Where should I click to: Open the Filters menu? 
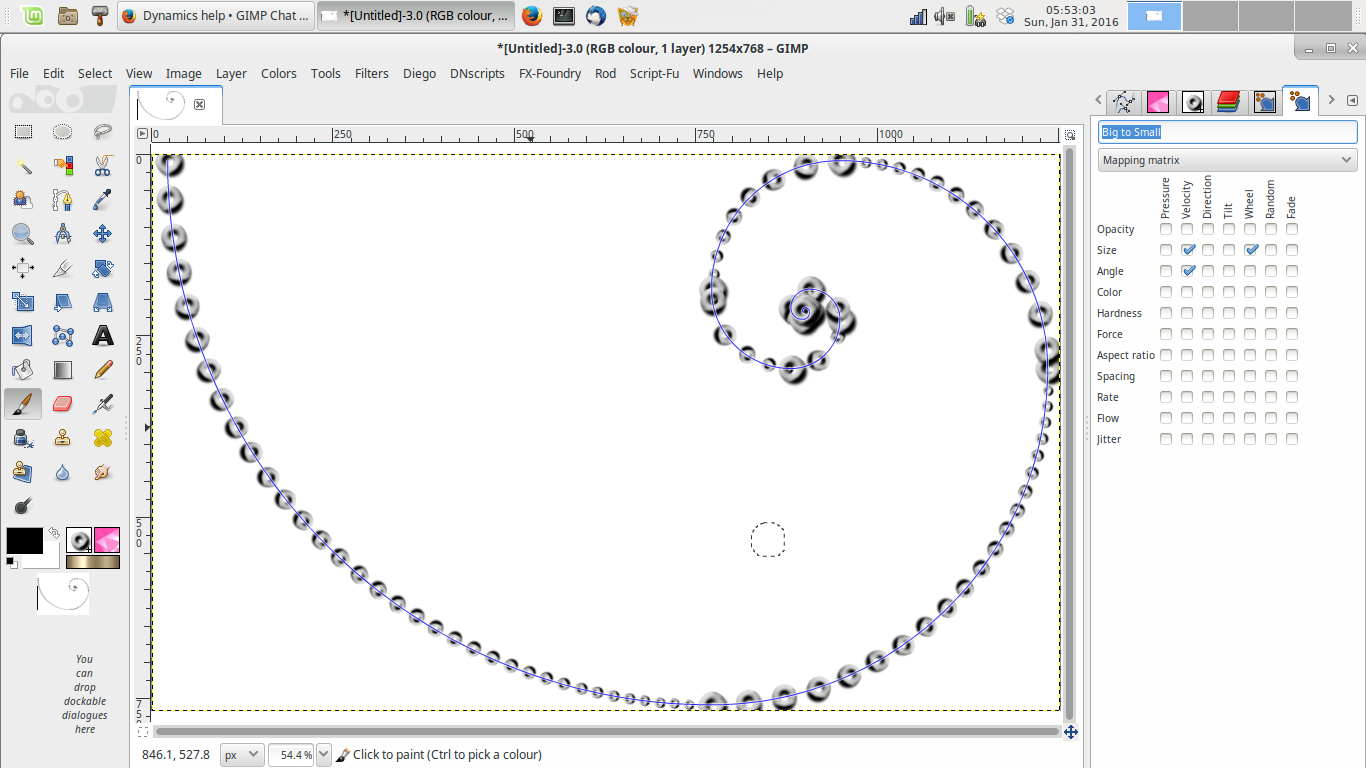click(x=372, y=73)
